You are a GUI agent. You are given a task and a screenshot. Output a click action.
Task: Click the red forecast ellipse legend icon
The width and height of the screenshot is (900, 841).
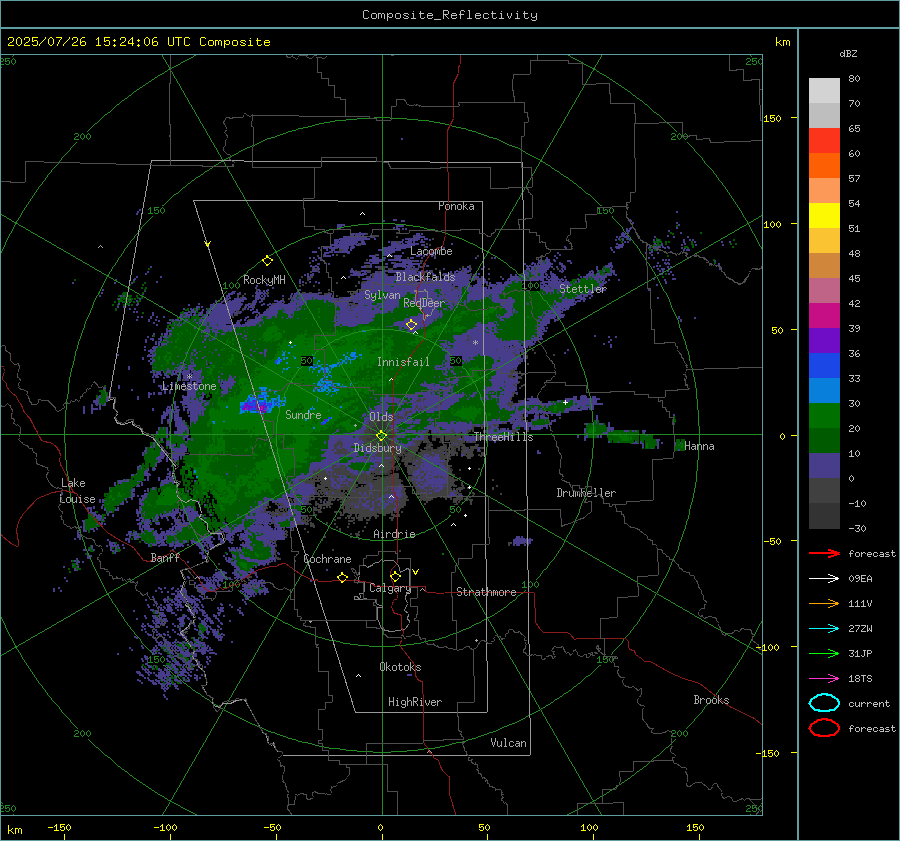(x=824, y=728)
